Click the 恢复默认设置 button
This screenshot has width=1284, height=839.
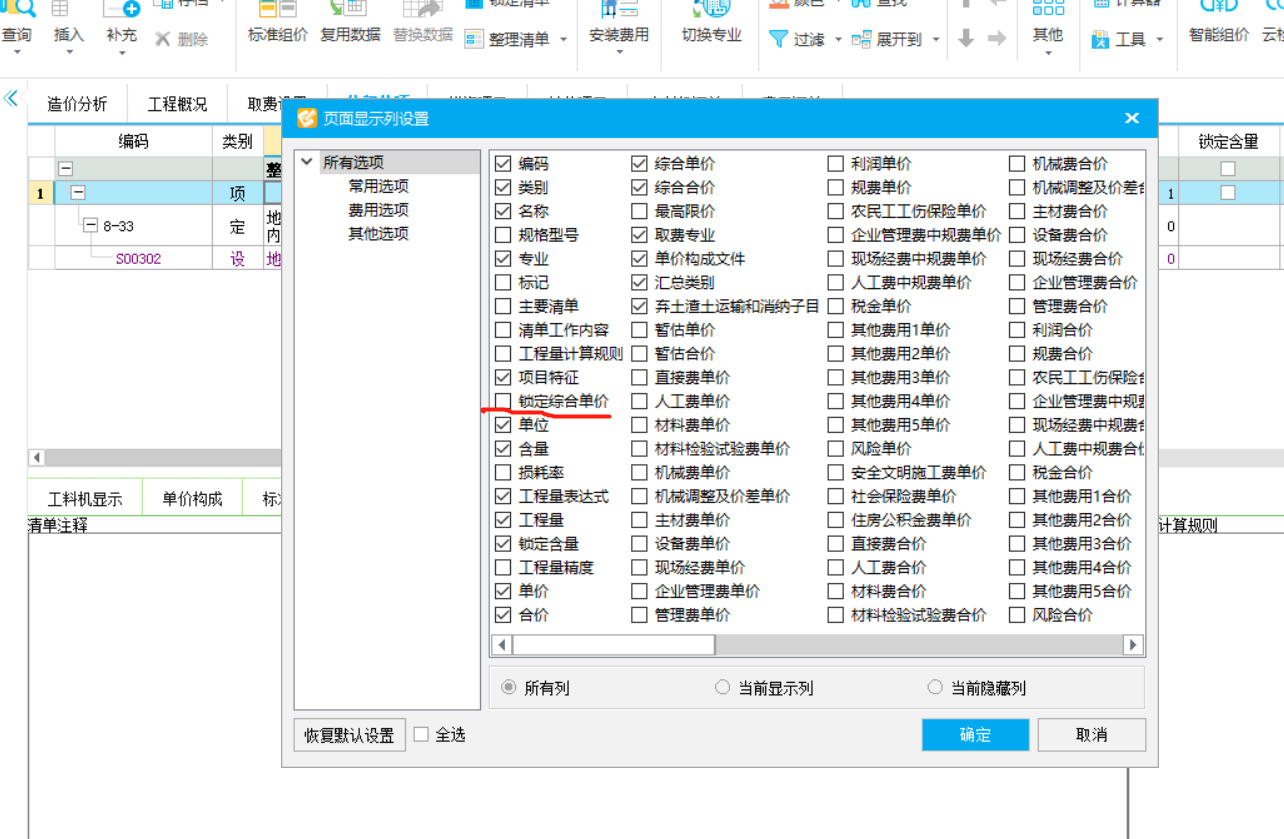(x=349, y=735)
